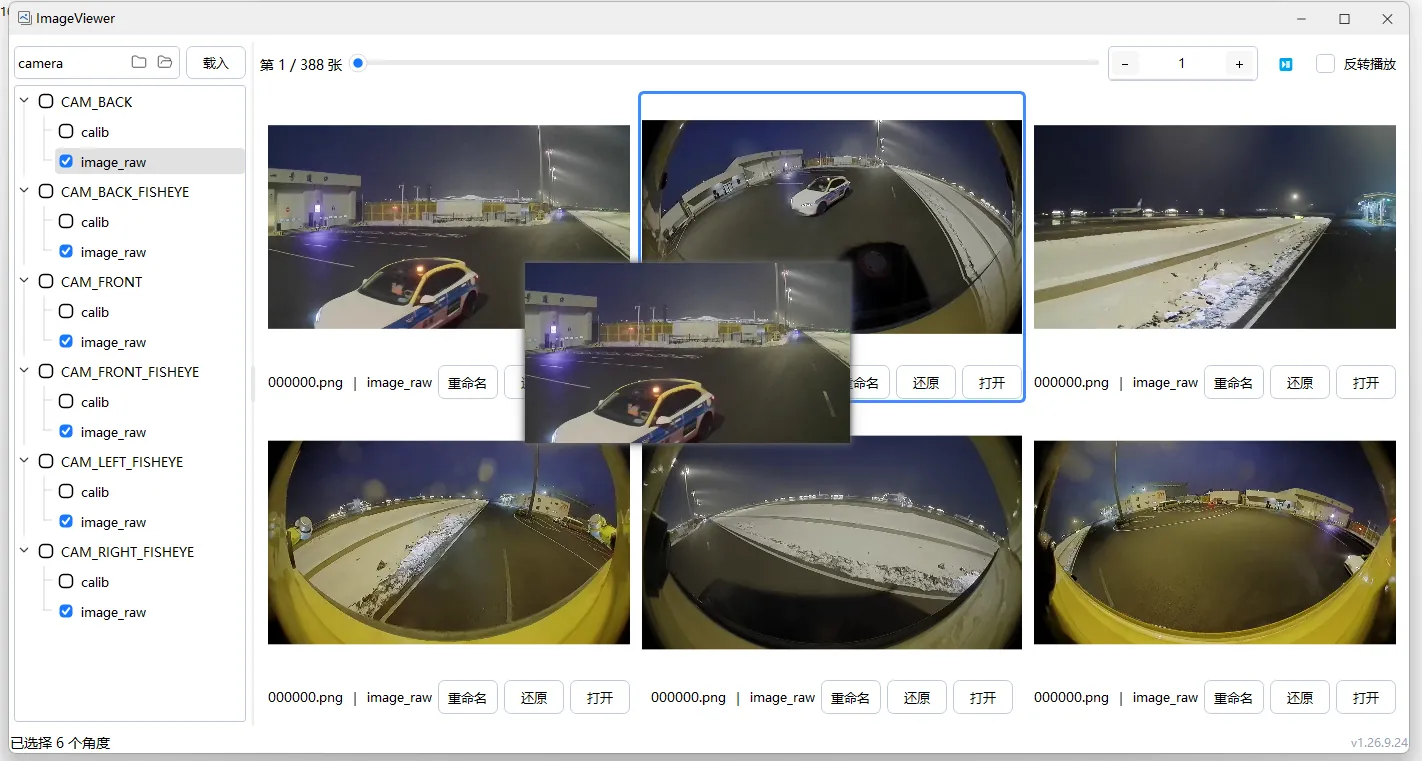Collapse the CAM_FRONT_FISHEYE tree node
This screenshot has height=761, width=1422.
25,371
